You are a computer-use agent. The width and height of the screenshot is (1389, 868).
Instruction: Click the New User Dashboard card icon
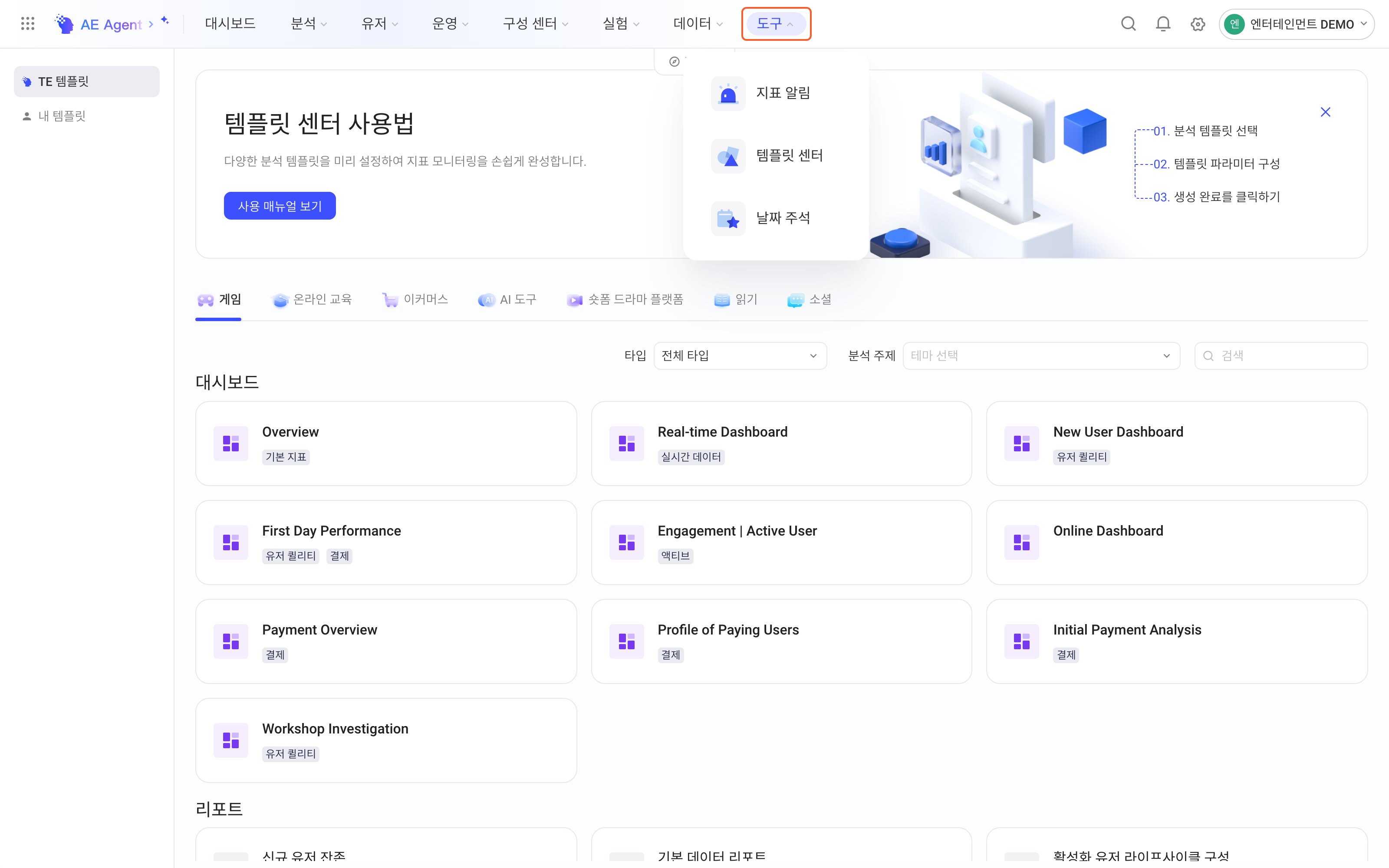point(1022,443)
